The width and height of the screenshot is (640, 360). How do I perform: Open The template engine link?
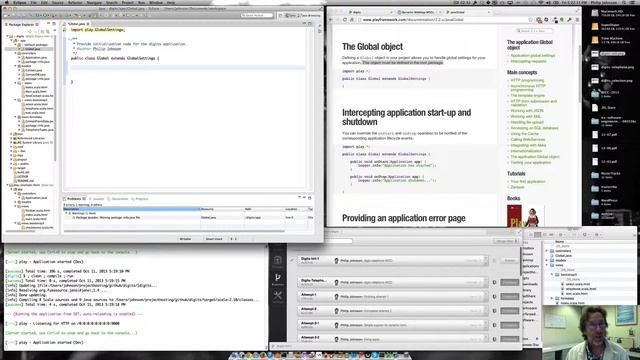[528, 95]
